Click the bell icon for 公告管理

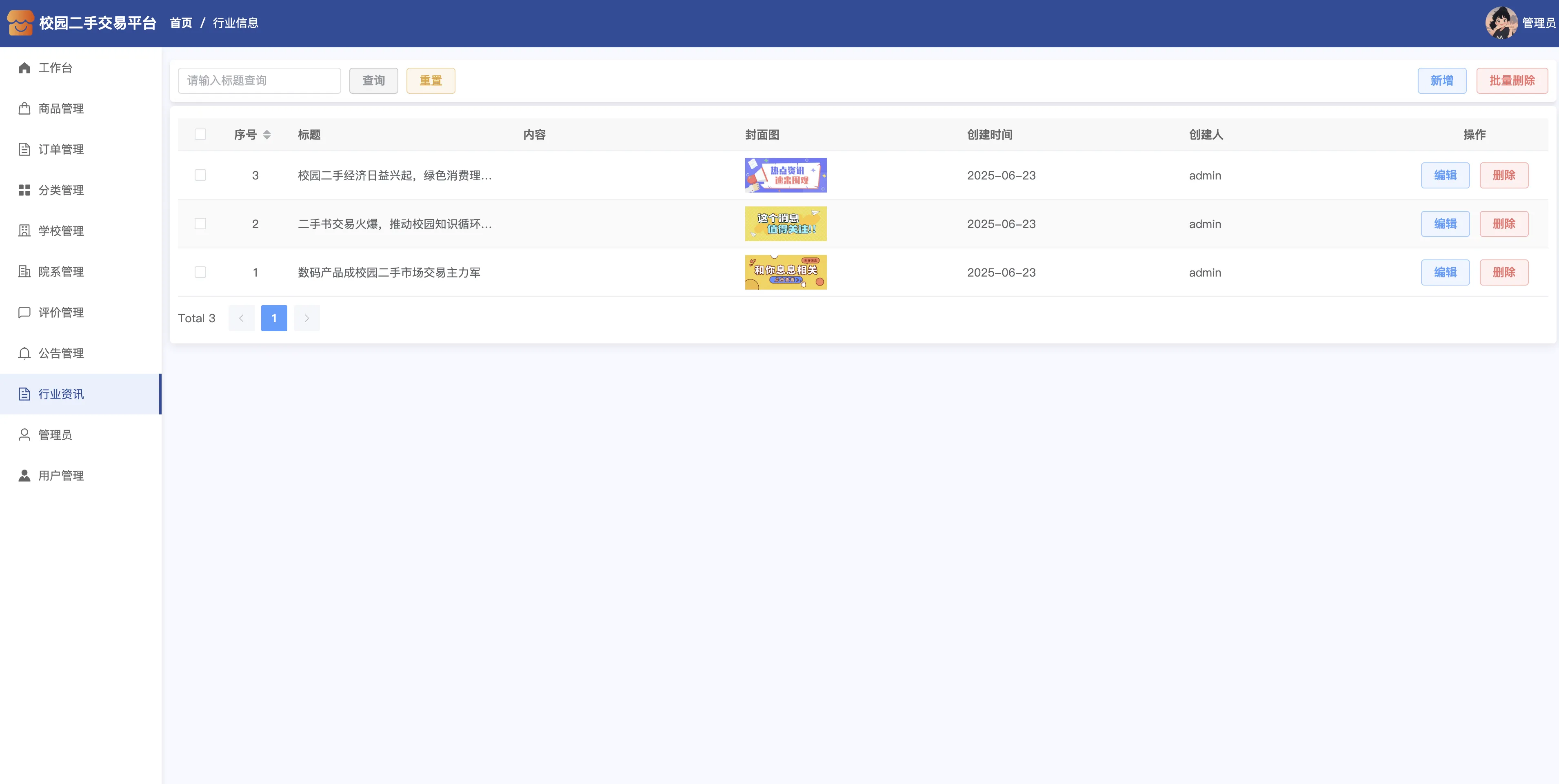click(24, 353)
